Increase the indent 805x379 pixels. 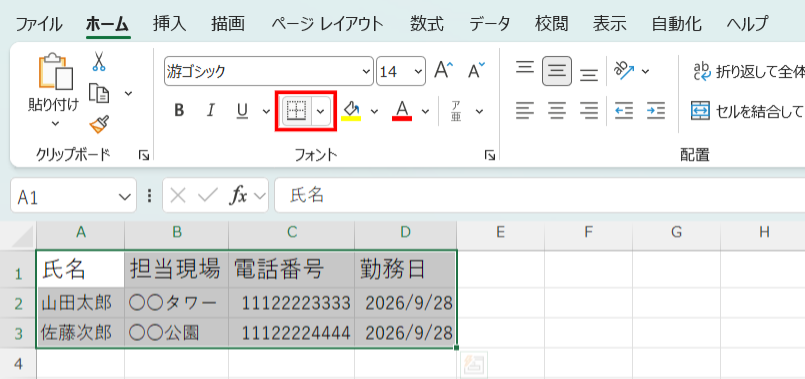pyautogui.click(x=656, y=110)
